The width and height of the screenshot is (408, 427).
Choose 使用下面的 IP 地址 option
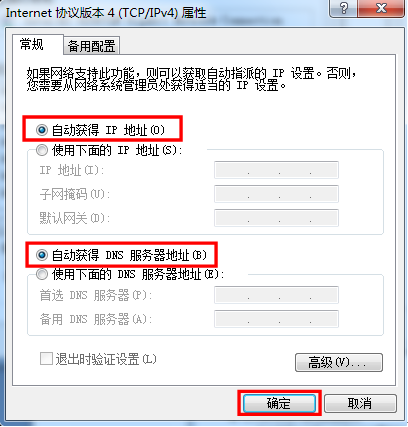coord(42,150)
